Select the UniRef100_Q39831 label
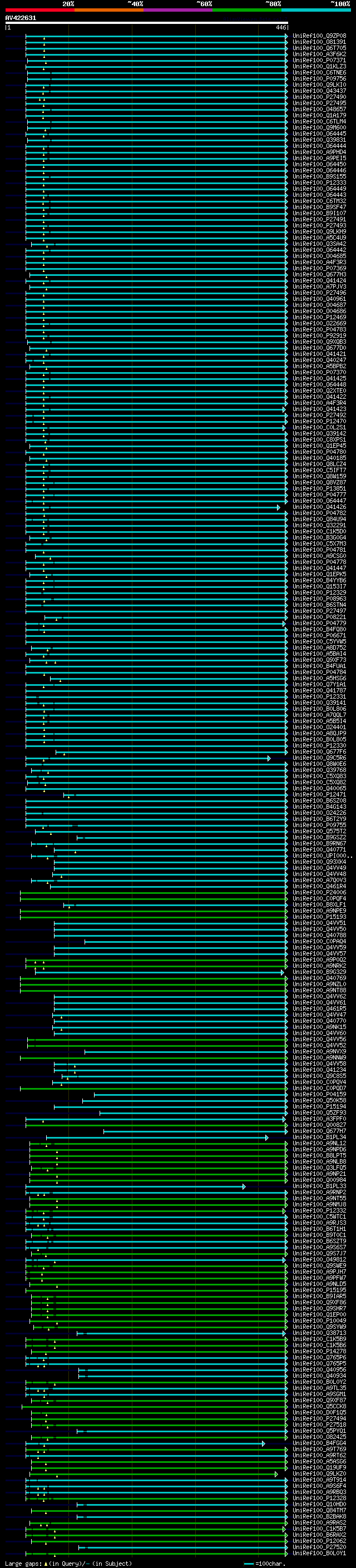356x1568 pixels. pos(319,140)
